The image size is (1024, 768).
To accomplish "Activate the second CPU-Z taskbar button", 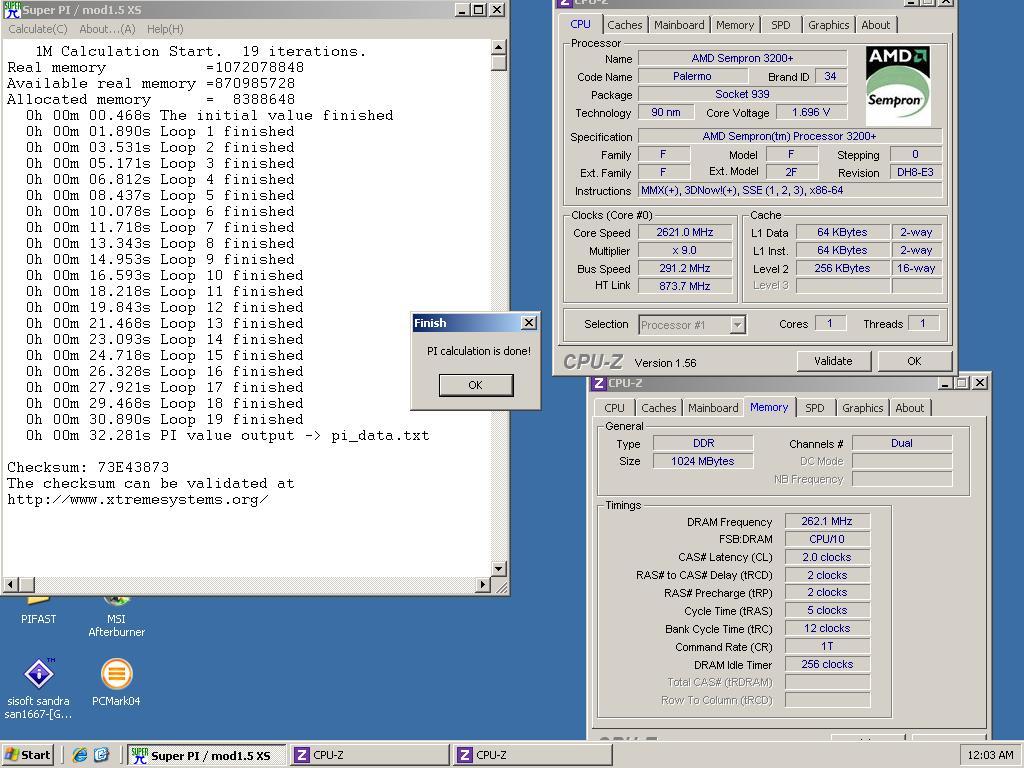I will [x=532, y=756].
